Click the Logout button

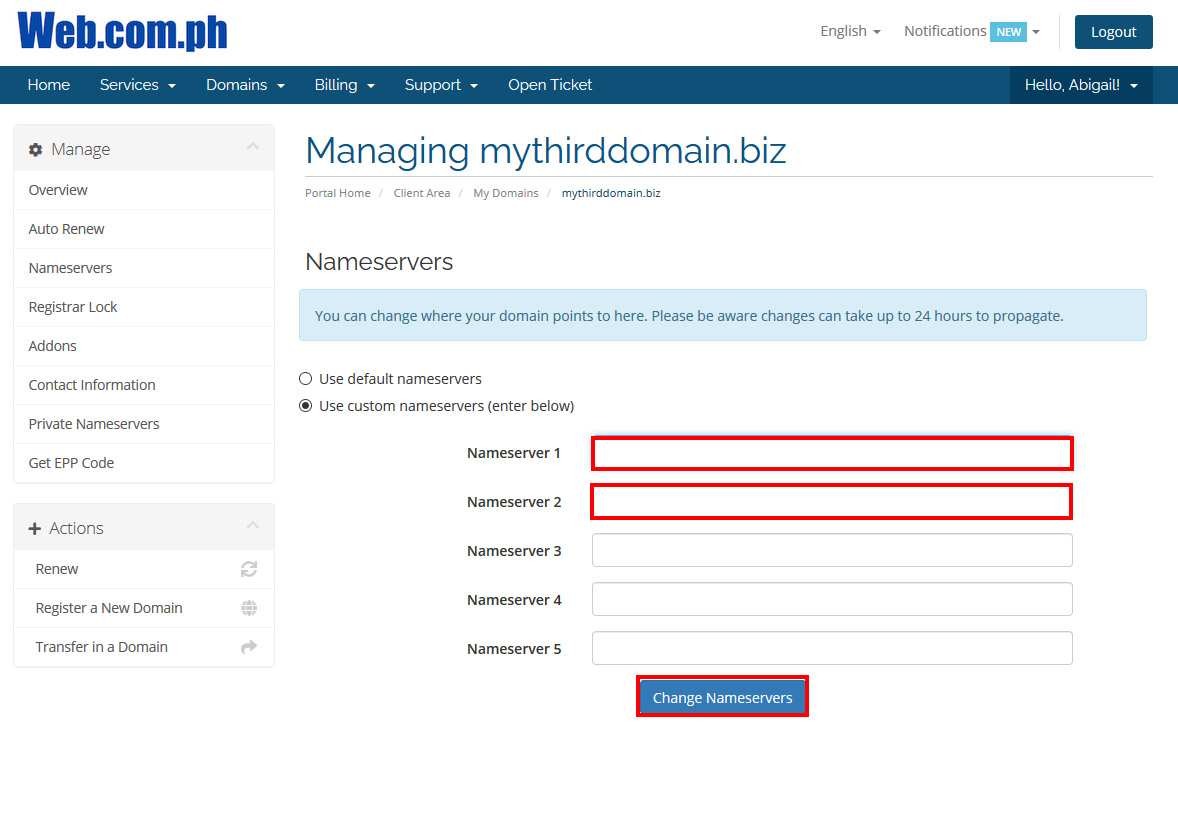(1113, 32)
